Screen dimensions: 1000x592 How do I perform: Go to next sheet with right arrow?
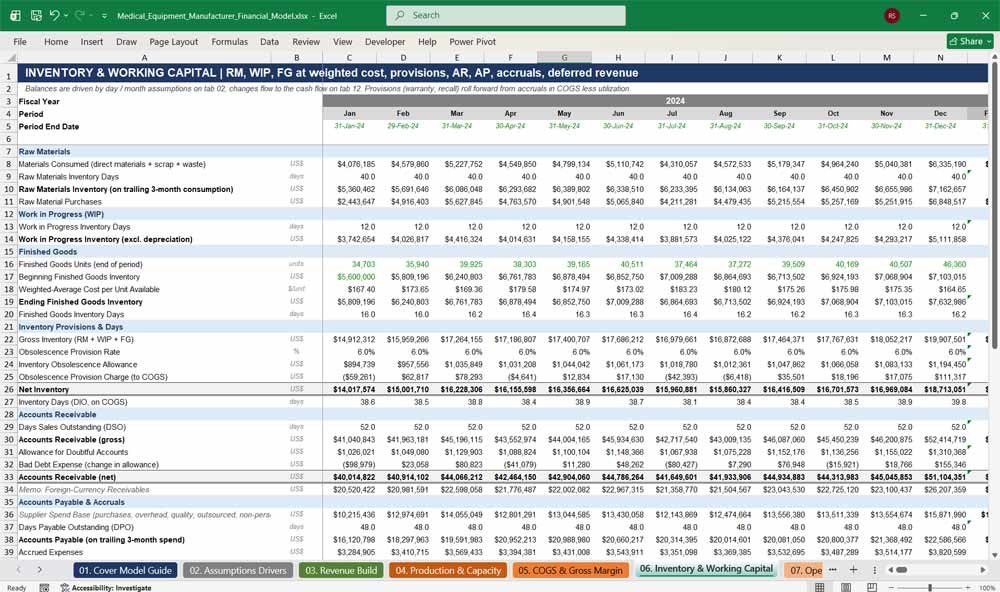[x=40, y=570]
